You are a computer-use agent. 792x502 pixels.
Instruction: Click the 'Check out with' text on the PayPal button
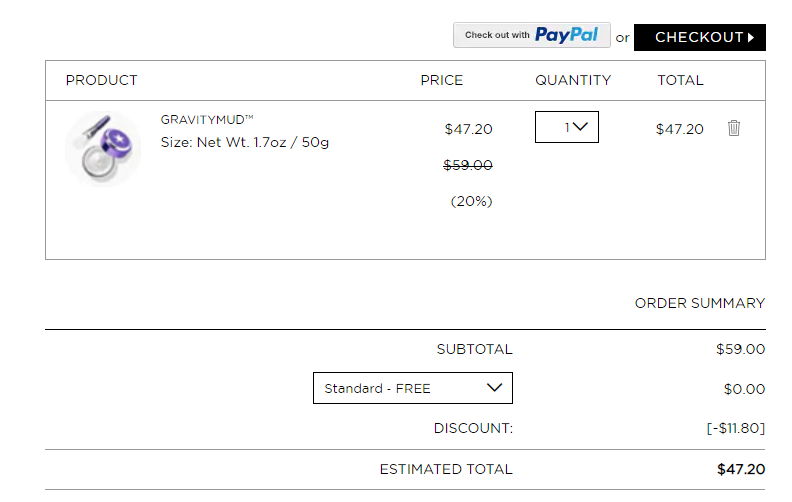[497, 35]
